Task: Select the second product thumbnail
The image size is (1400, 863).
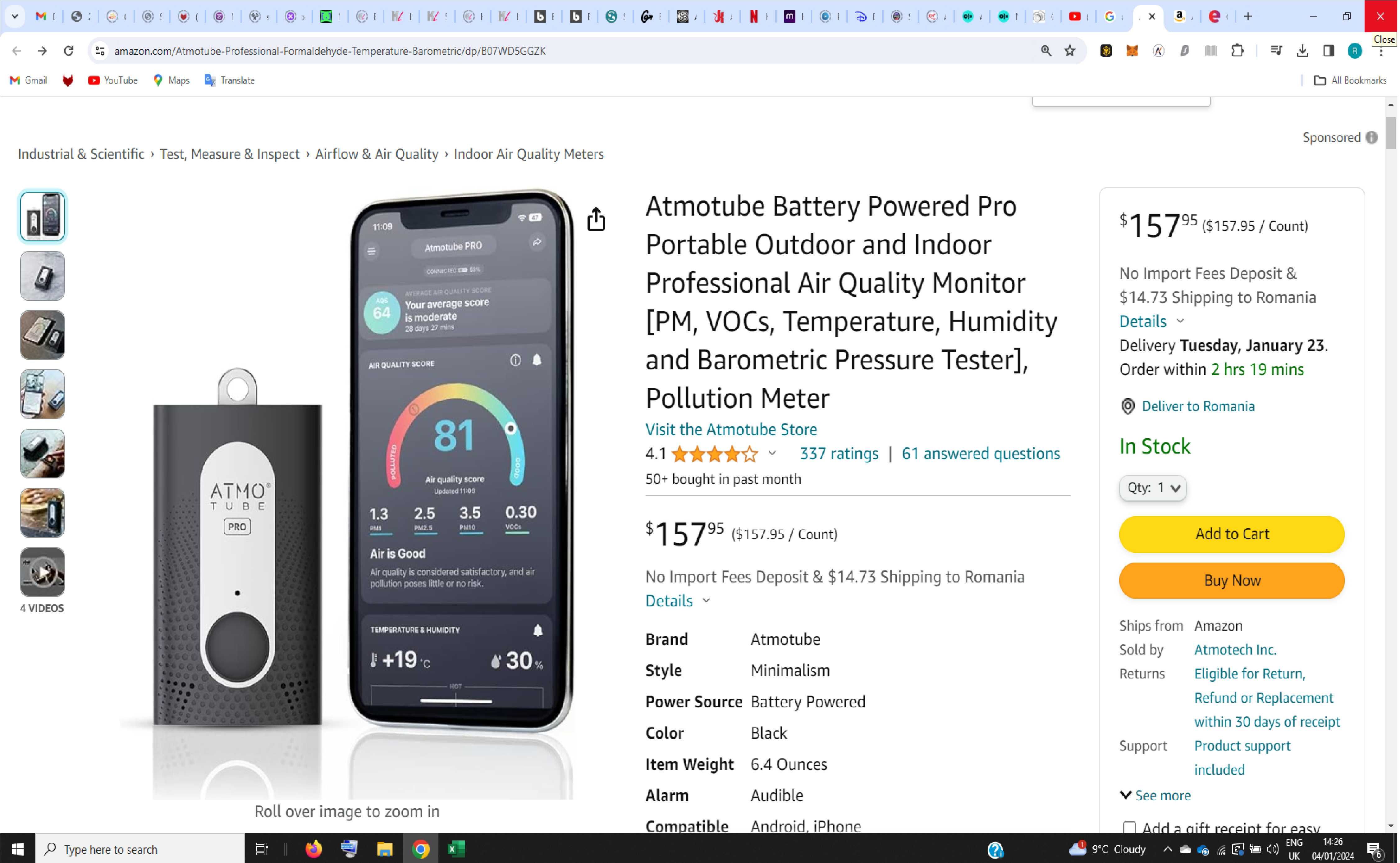Action: click(x=42, y=276)
